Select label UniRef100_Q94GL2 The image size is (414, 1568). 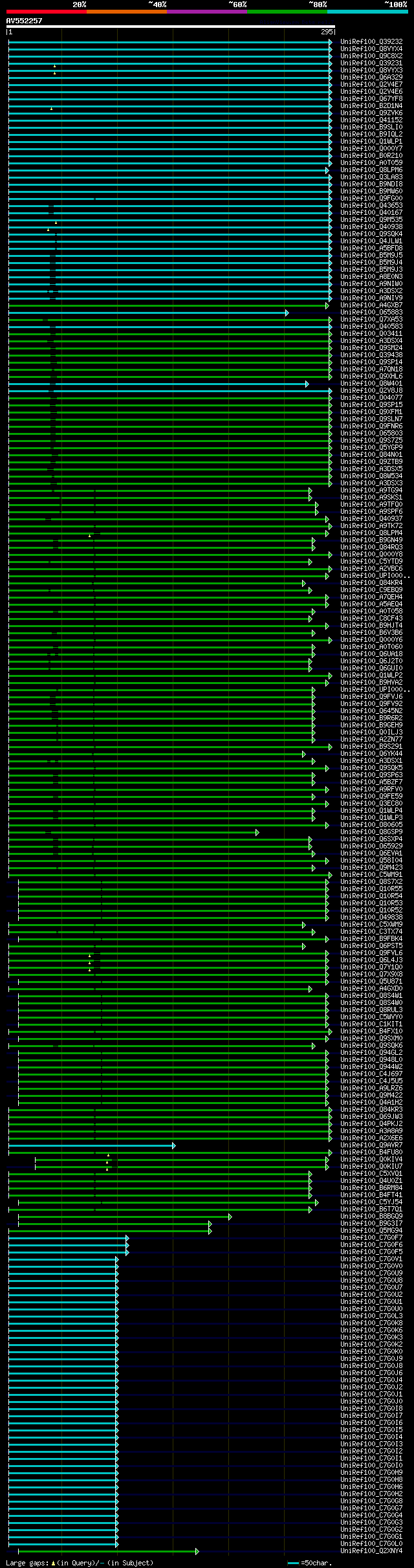[x=371, y=1053]
